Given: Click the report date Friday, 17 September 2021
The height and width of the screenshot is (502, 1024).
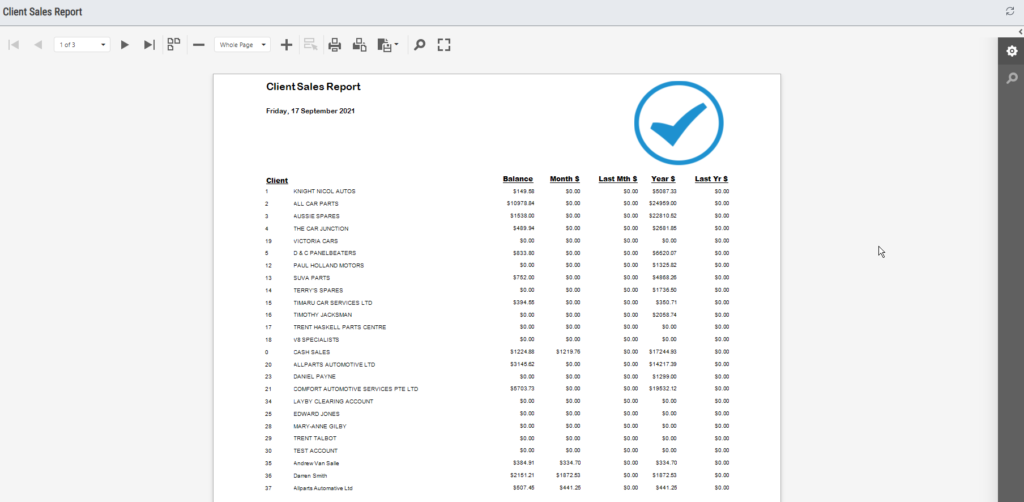Looking at the screenshot, I should pos(310,111).
